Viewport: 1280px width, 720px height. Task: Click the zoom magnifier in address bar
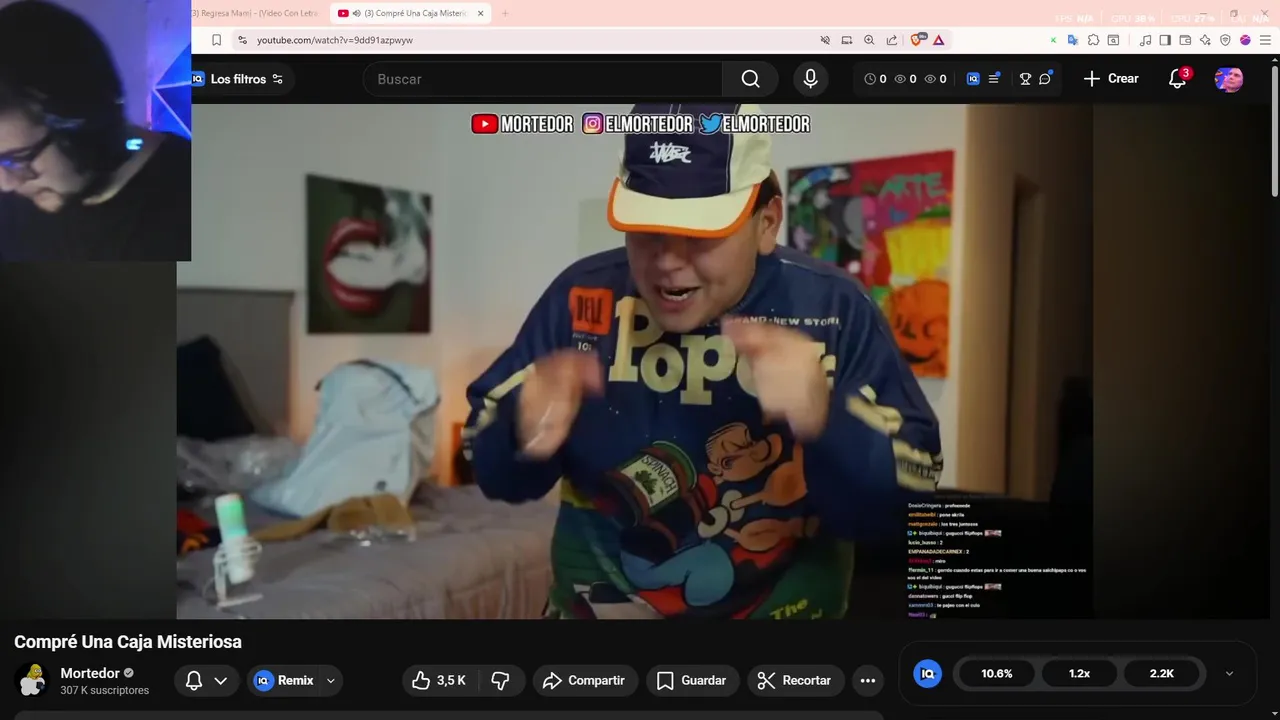coord(869,40)
